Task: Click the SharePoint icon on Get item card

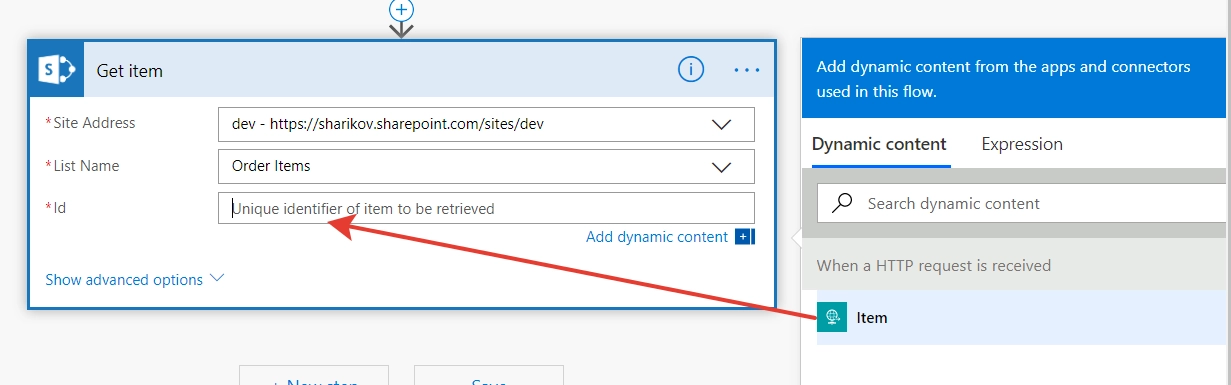Action: coord(57,70)
